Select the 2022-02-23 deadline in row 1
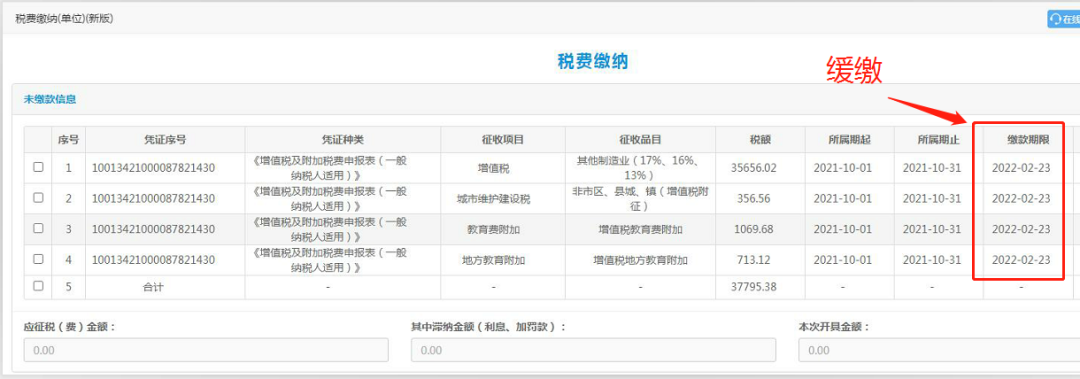Screen dimensions: 1080x379 pos(1021,167)
